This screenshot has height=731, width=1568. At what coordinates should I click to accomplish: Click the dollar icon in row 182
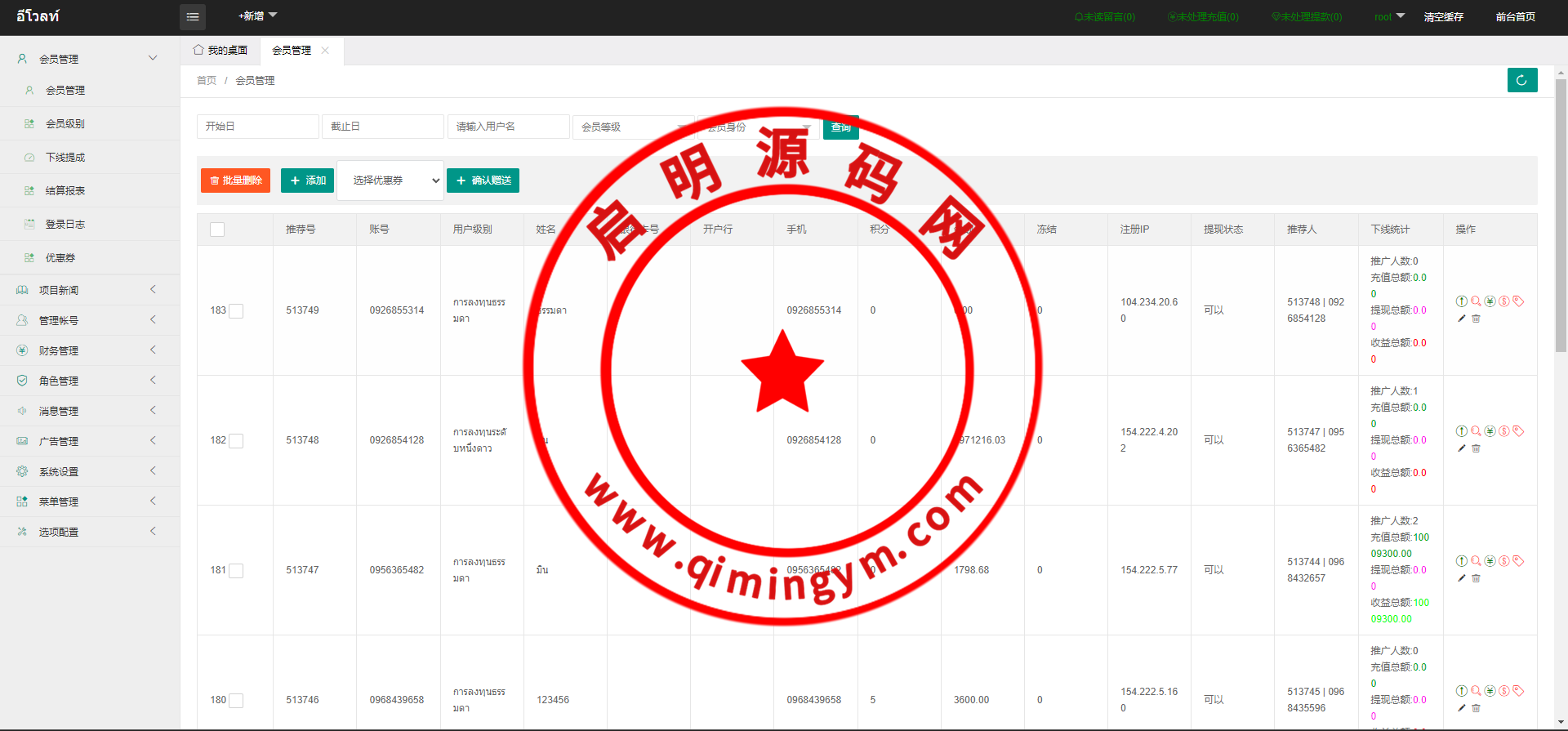tap(1503, 431)
